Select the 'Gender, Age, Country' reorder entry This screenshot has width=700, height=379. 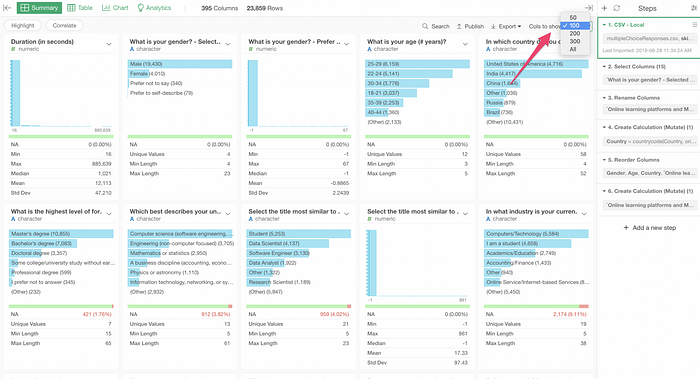click(x=650, y=173)
